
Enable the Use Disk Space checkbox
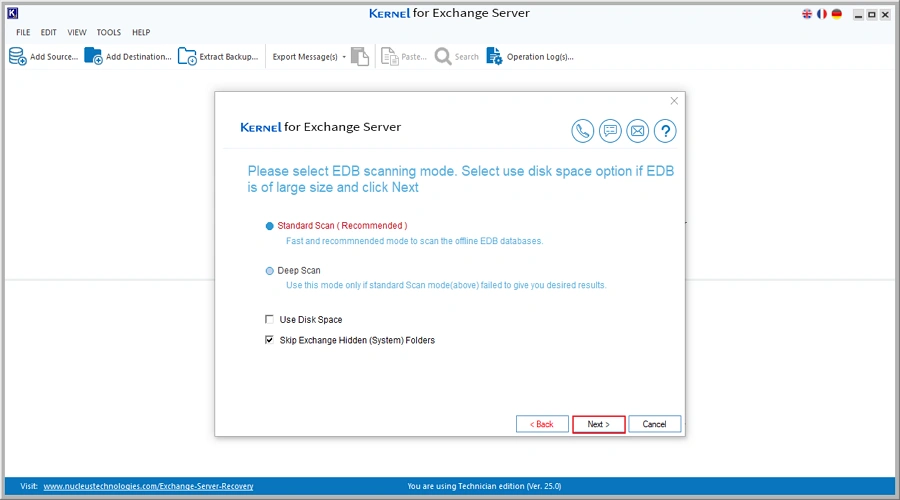pos(269,319)
